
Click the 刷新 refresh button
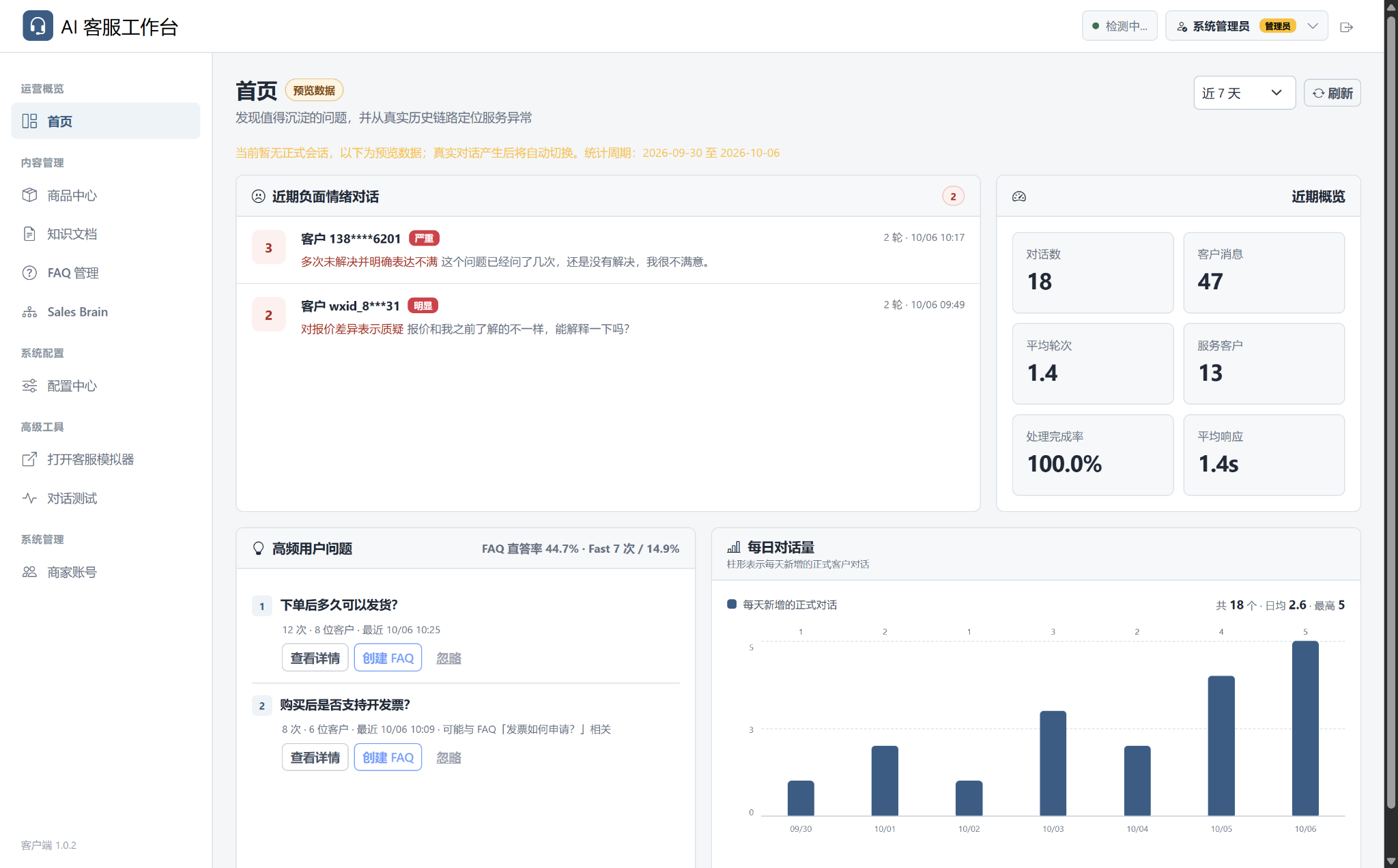coord(1332,93)
